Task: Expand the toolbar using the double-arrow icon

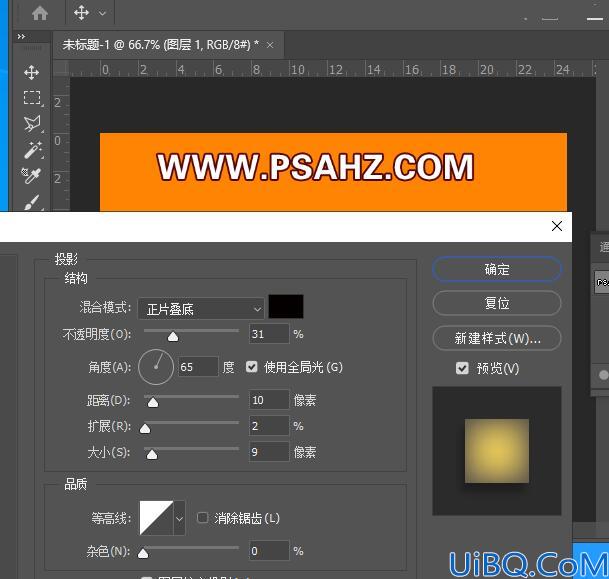Action: (x=21, y=37)
